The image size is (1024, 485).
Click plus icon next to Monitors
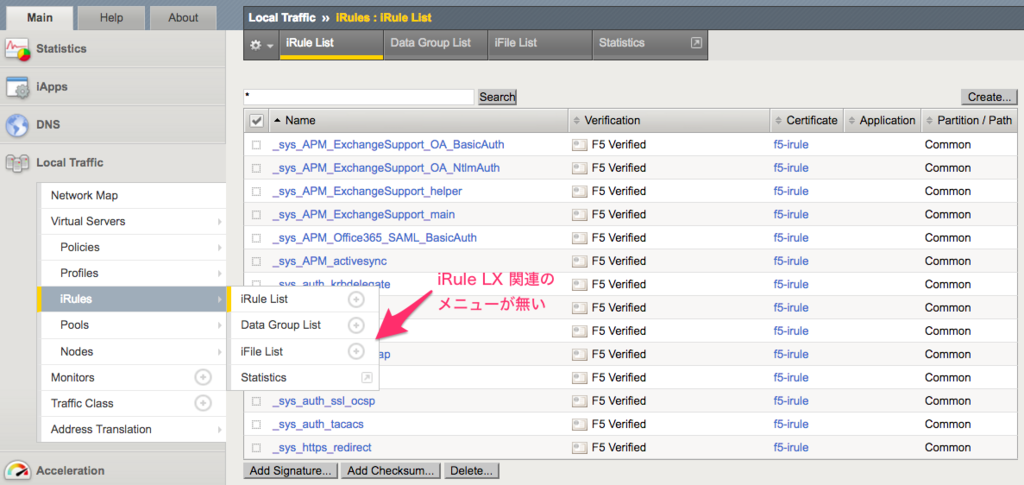click(203, 377)
